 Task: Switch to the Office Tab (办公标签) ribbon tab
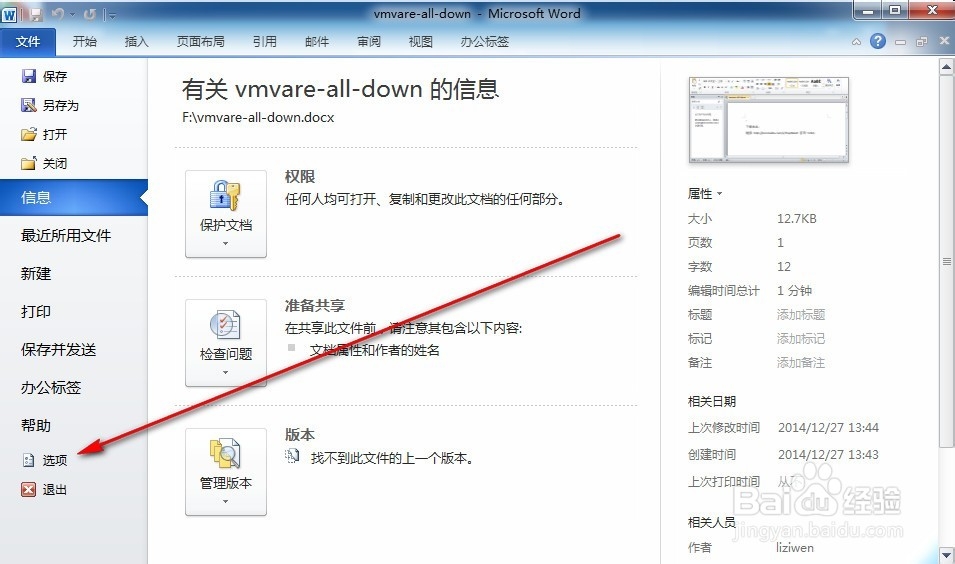[485, 41]
